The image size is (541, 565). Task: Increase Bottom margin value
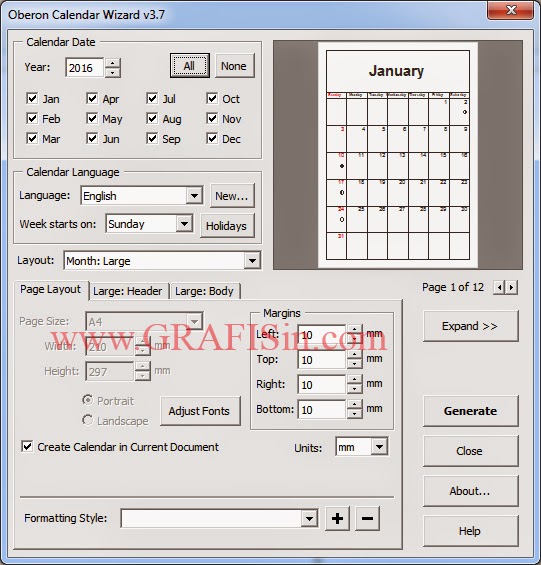click(355, 405)
